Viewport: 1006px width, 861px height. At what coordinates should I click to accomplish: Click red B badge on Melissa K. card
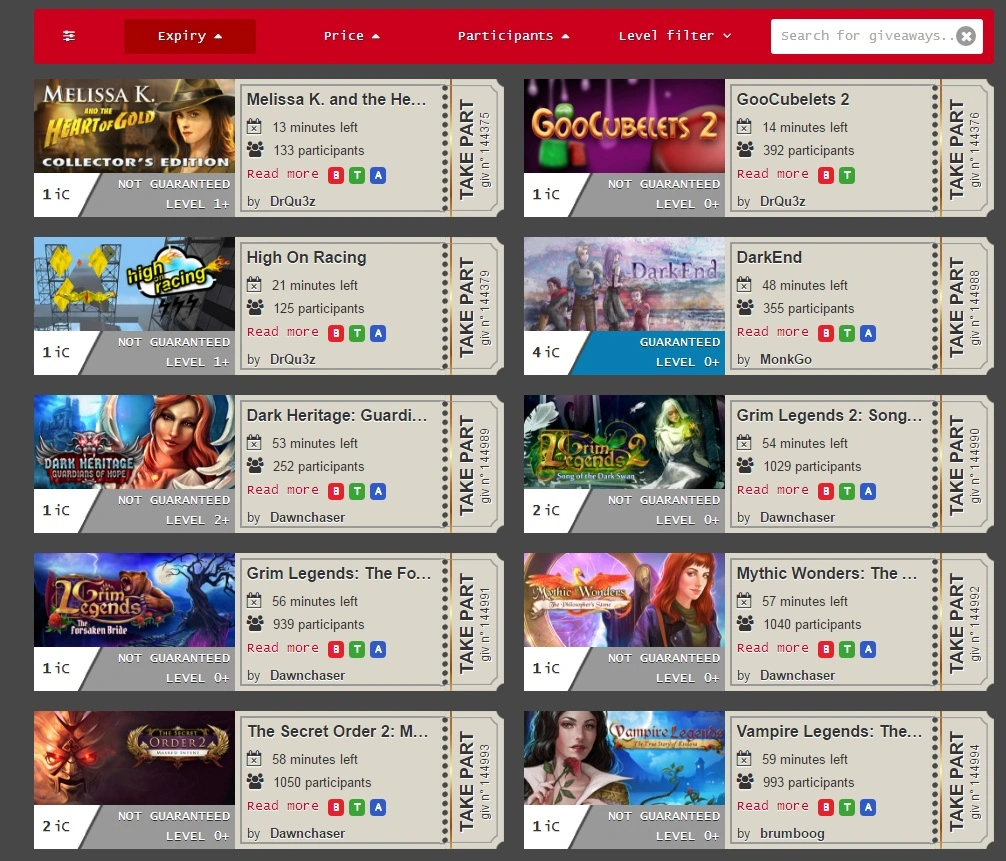(336, 175)
